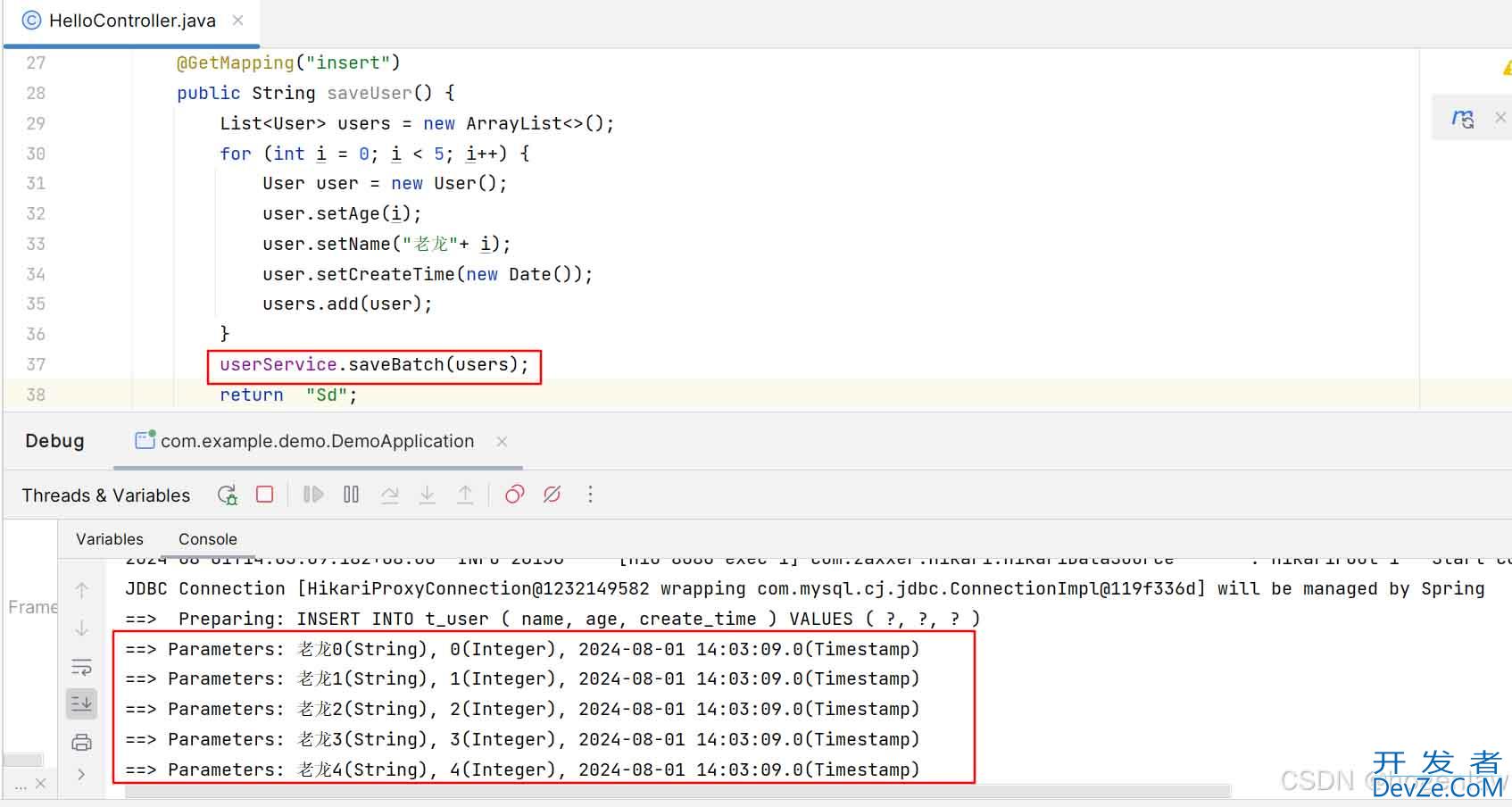The width and height of the screenshot is (1512, 807).
Task: Step into the method
Action: click(428, 495)
